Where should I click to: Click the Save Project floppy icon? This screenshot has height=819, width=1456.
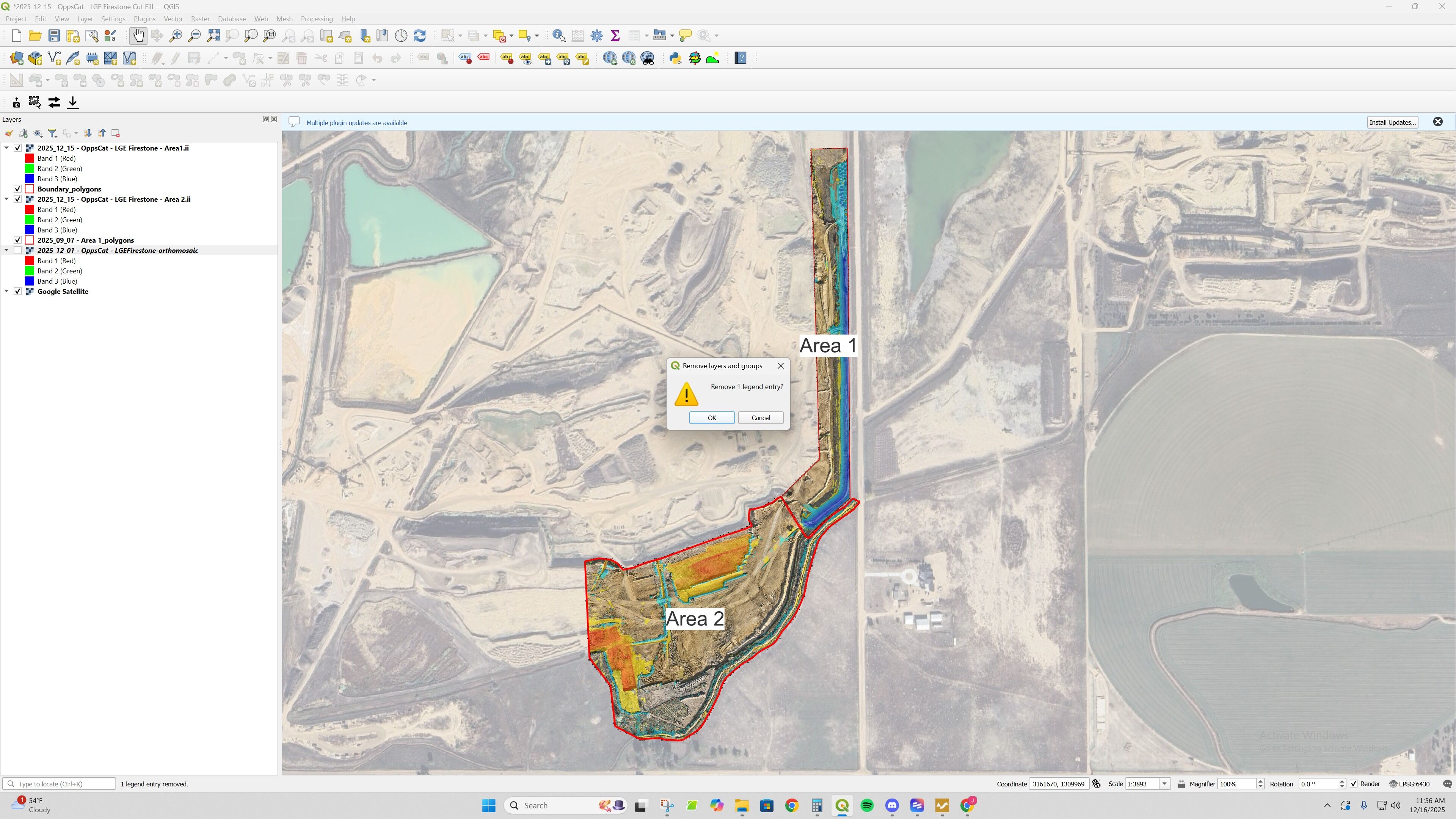click(54, 36)
